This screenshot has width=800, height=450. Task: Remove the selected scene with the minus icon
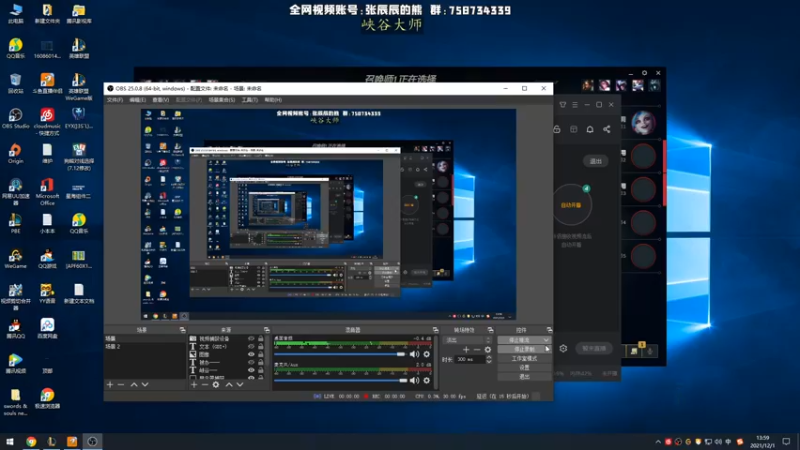click(x=121, y=384)
